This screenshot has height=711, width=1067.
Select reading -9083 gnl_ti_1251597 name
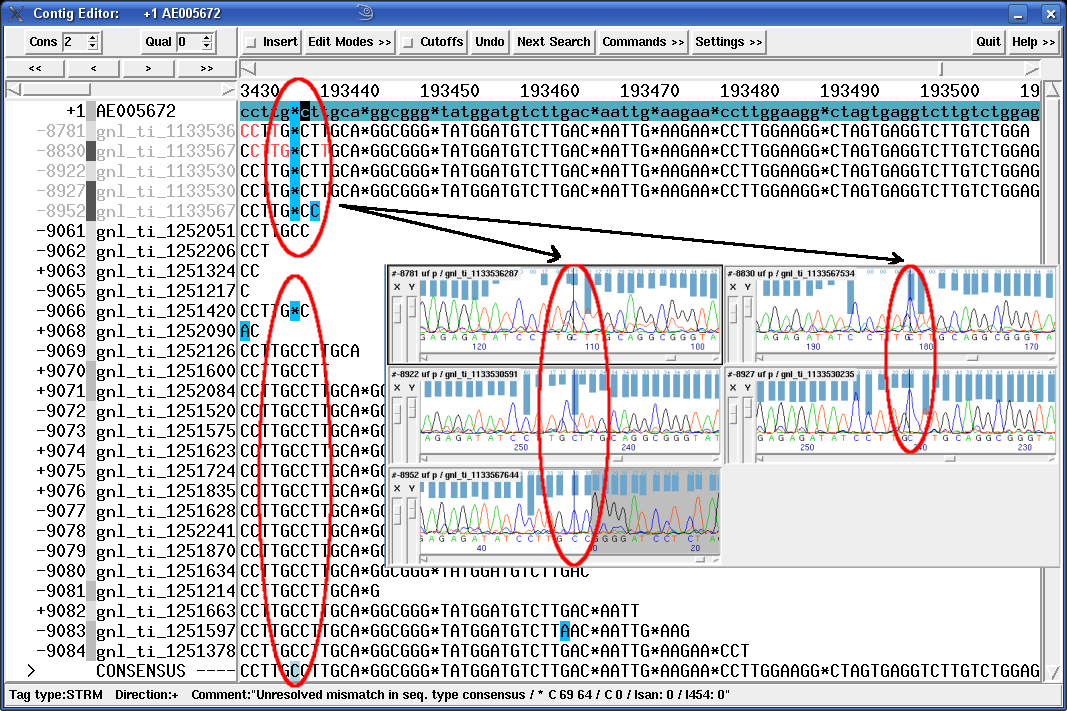tap(165, 631)
